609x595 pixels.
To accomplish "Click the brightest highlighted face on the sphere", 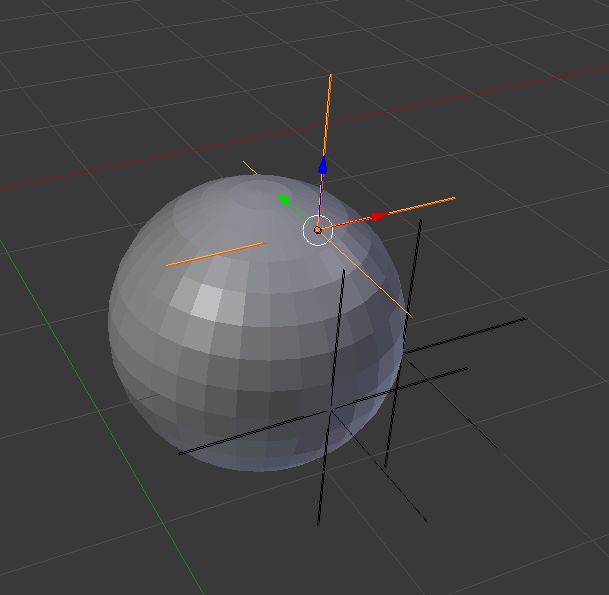I will [x=208, y=302].
